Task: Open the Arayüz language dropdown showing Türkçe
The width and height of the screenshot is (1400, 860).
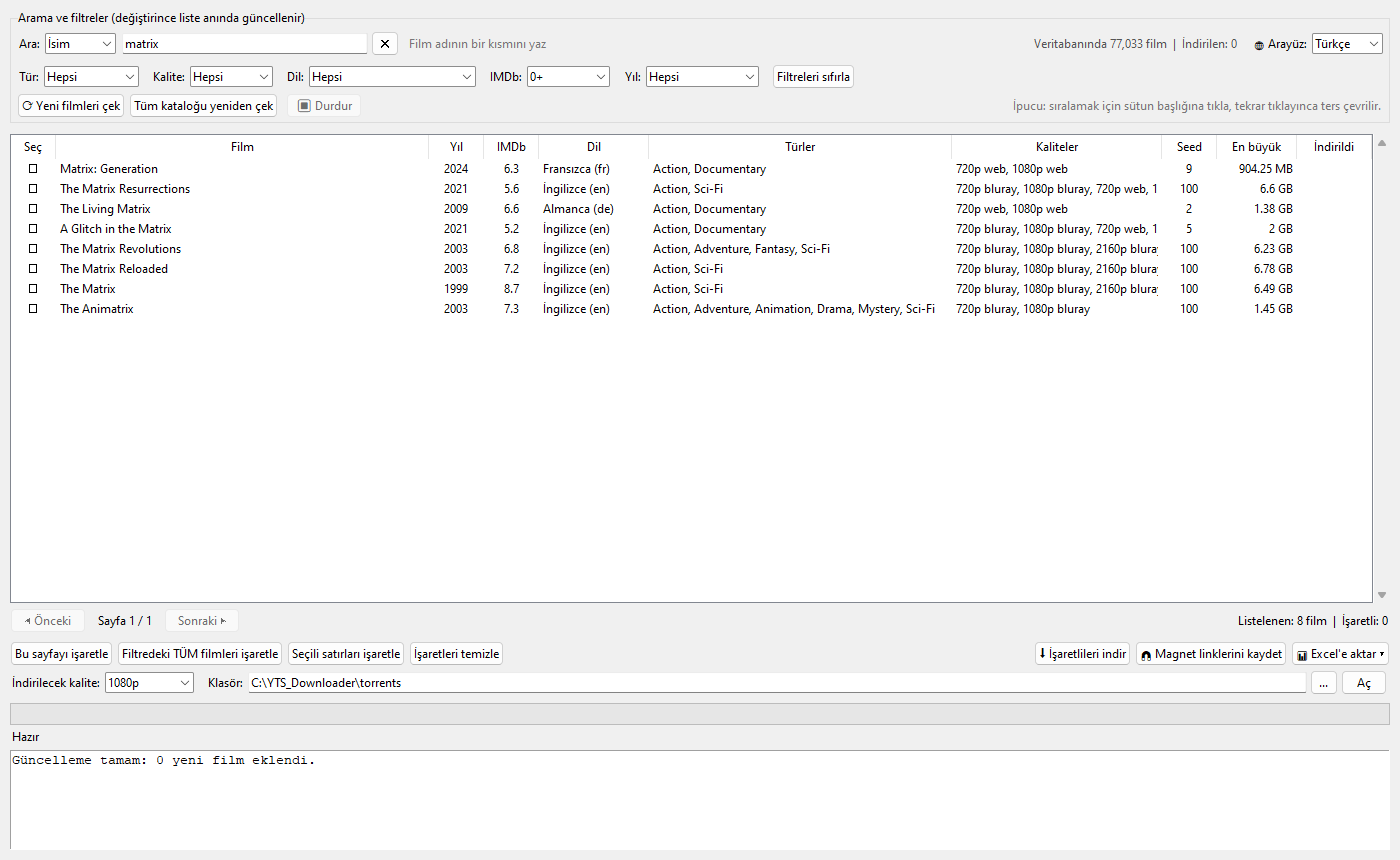Action: [1347, 44]
